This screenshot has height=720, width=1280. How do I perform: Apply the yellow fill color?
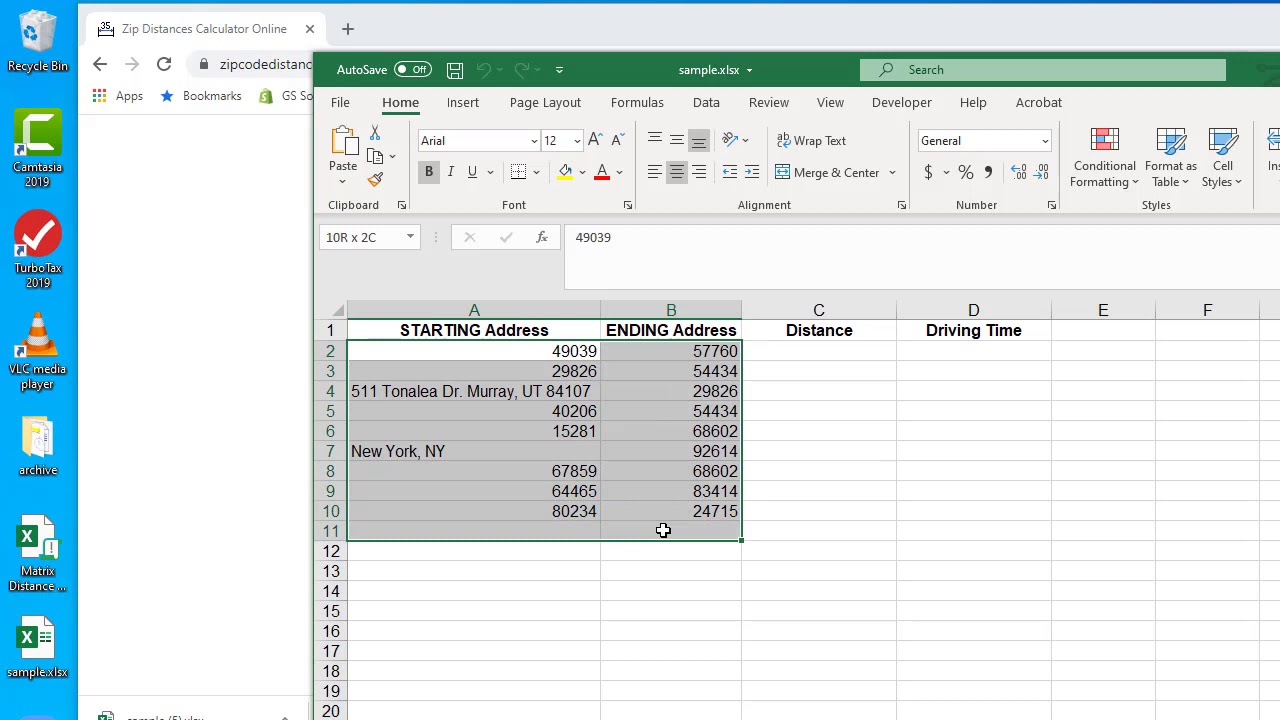[x=565, y=172]
